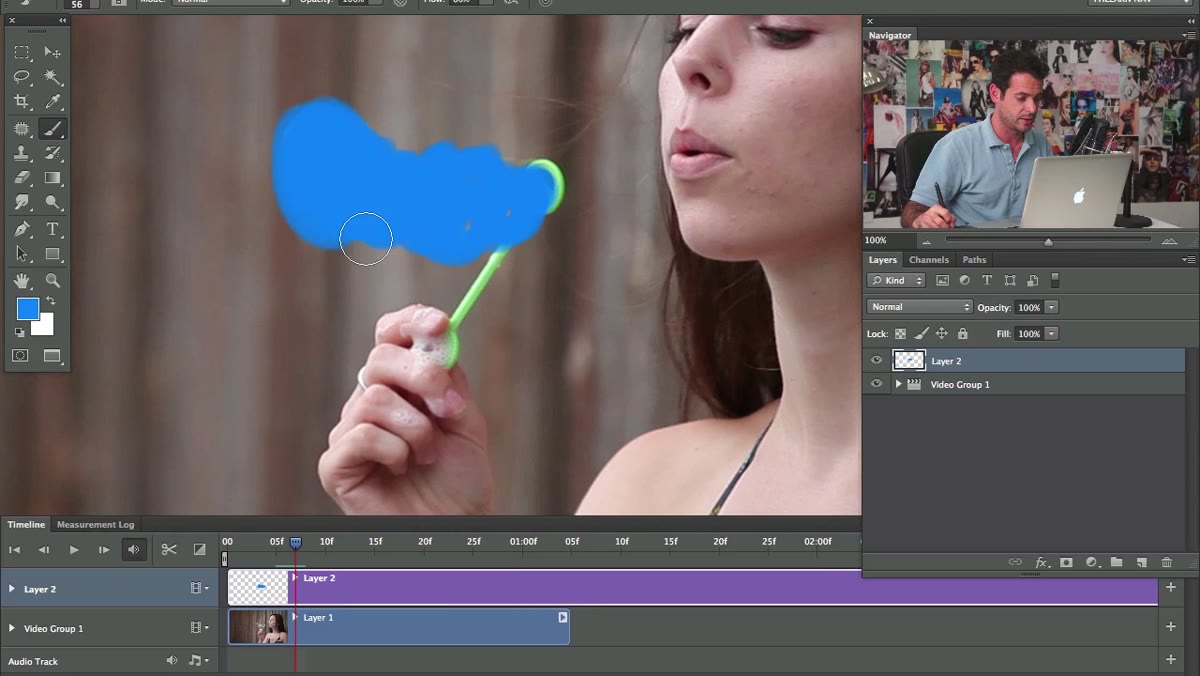Screen dimensions: 1200x676
Task: Select the Rectangular Marquee tool
Action: click(21, 52)
